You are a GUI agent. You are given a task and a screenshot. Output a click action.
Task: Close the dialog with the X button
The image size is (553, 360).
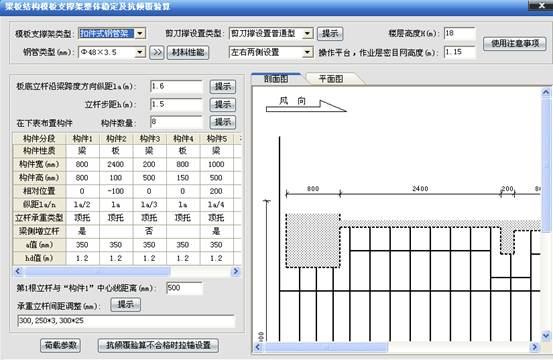tap(541, 6)
